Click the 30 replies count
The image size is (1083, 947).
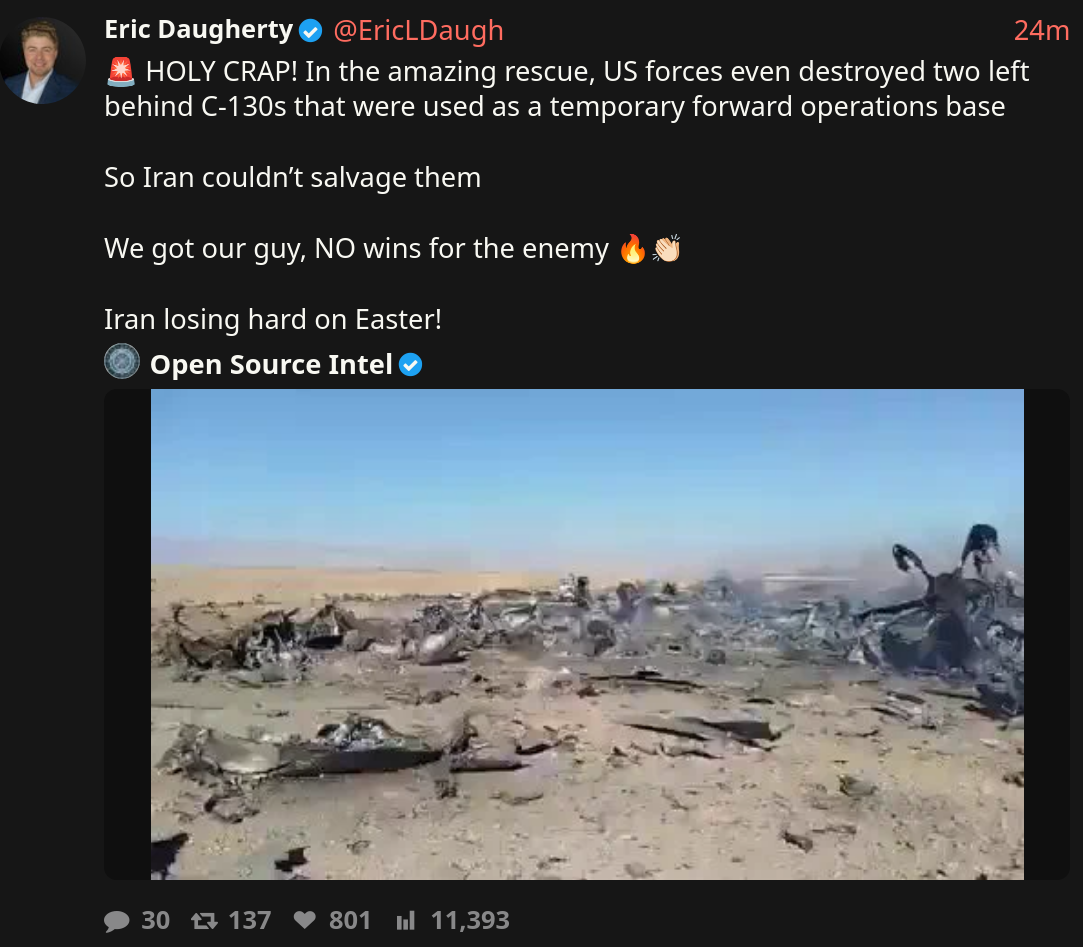click(155, 921)
